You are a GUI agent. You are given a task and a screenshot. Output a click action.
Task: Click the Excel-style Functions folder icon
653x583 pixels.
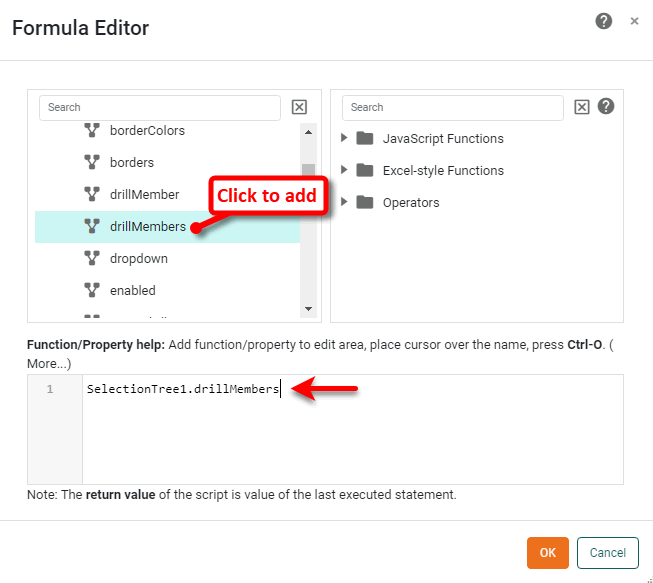(x=364, y=170)
